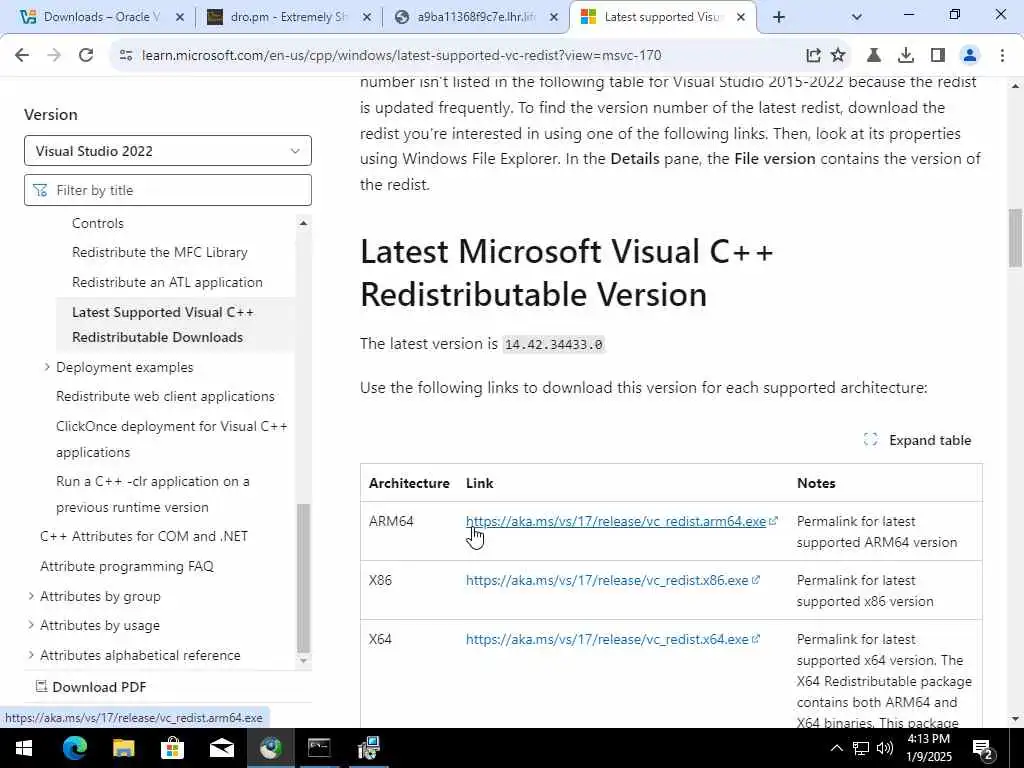Click the sidebar scroll-down arrow
The width and height of the screenshot is (1024, 768).
pos(303,661)
